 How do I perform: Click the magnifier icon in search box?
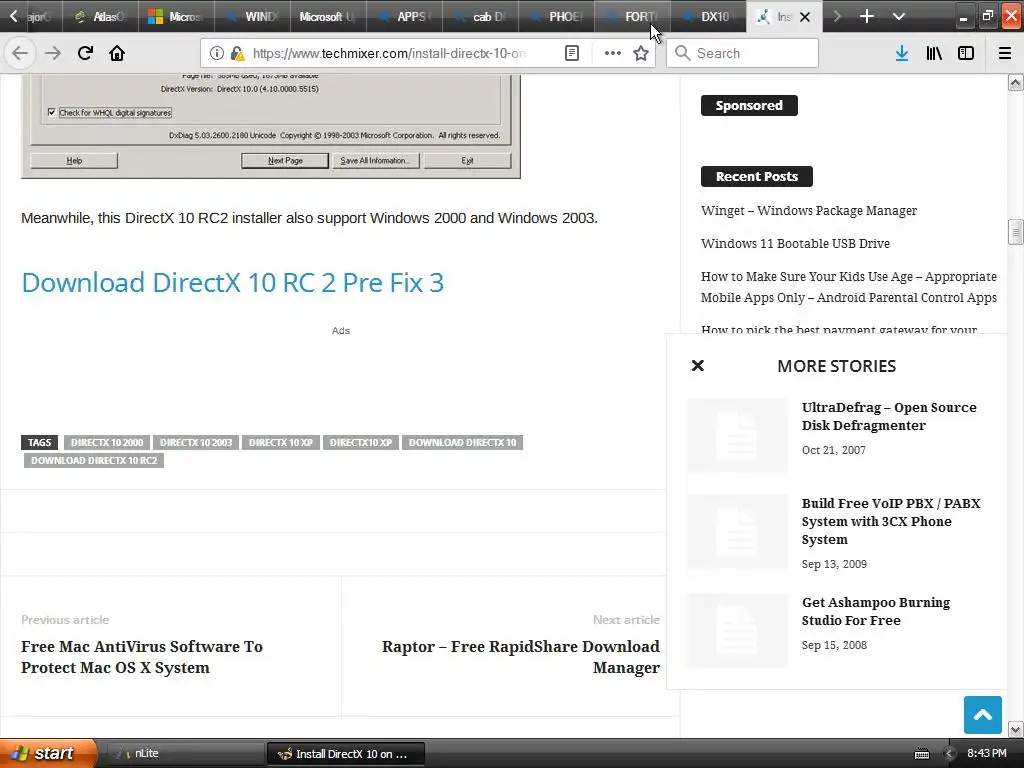coord(682,53)
